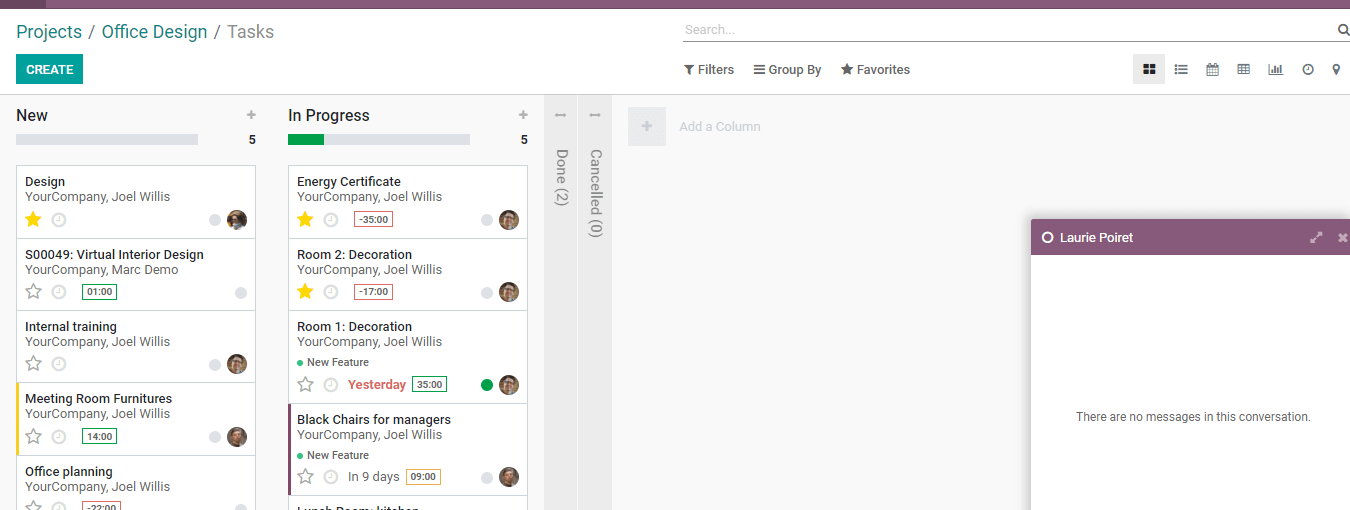Open the Activity view clock icon

(1307, 69)
